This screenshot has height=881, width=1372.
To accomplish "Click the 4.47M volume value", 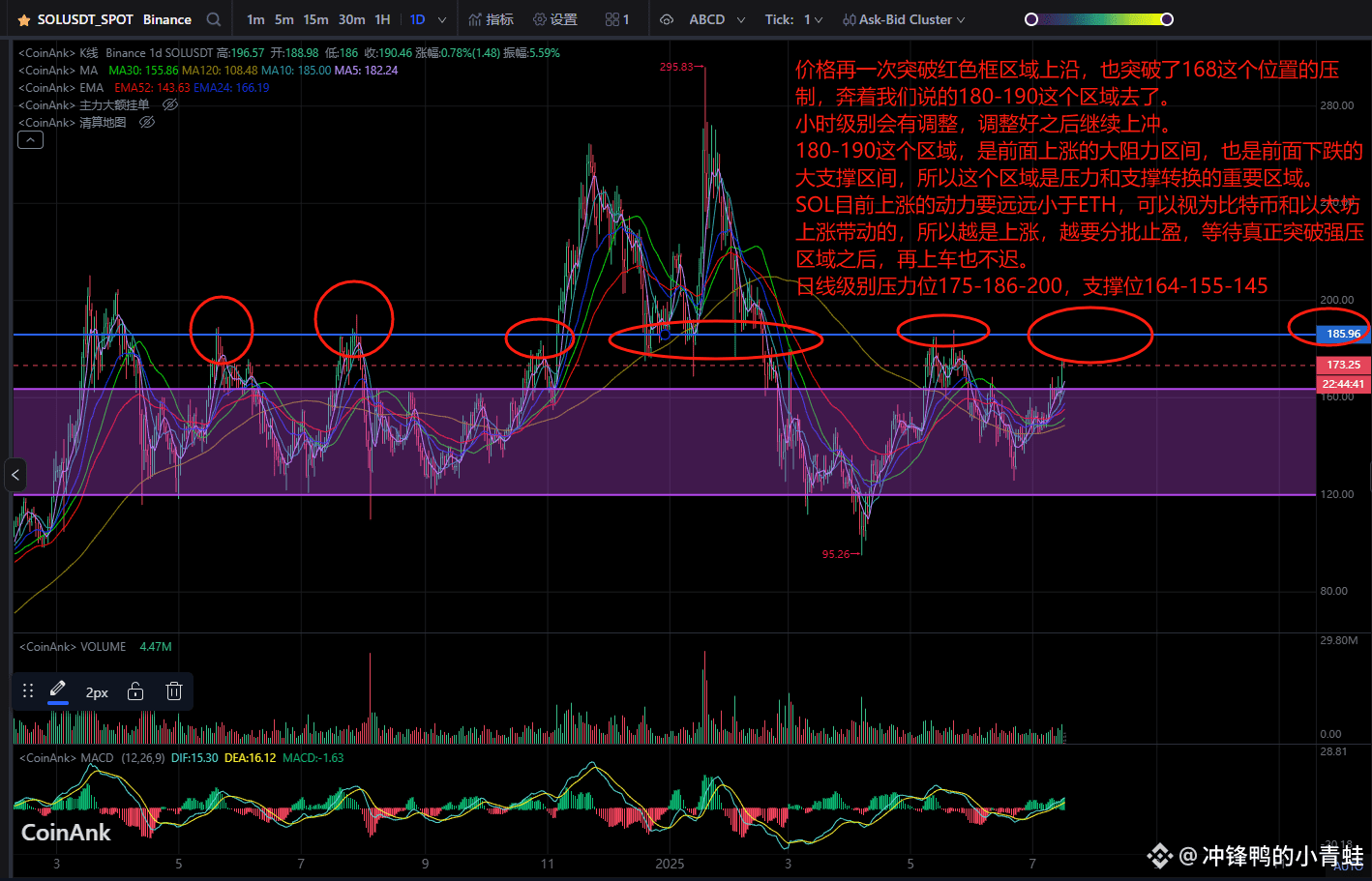I will tap(156, 646).
